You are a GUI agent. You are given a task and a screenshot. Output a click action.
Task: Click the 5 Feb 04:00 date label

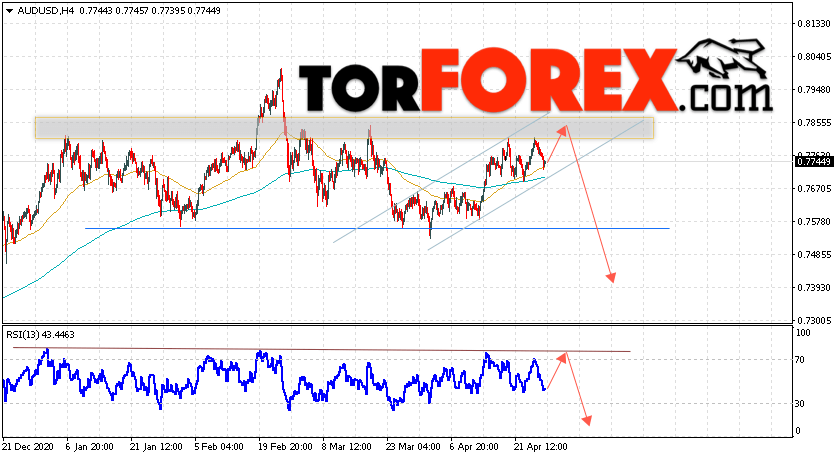[219, 447]
